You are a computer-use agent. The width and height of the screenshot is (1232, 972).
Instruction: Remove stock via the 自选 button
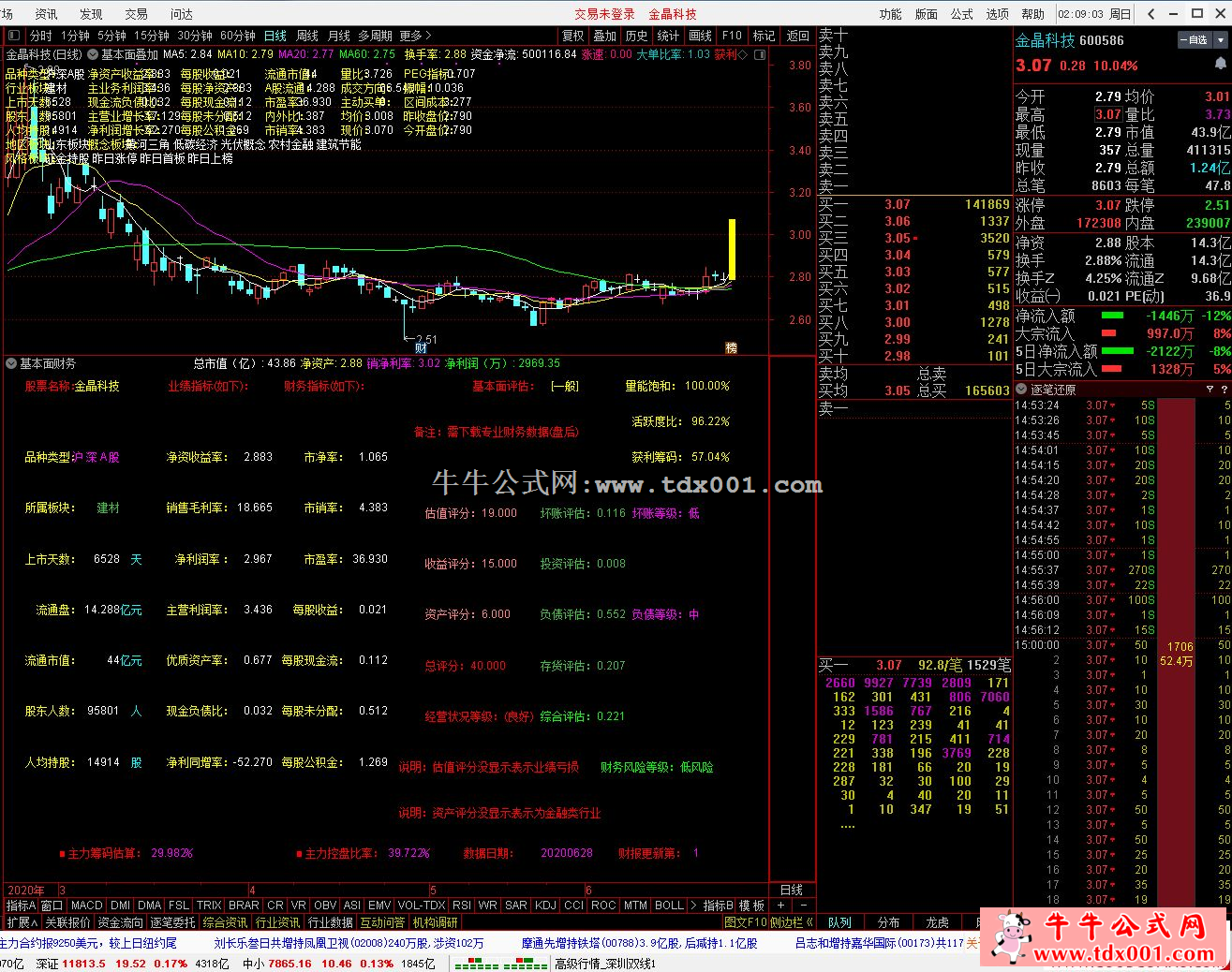(1195, 40)
